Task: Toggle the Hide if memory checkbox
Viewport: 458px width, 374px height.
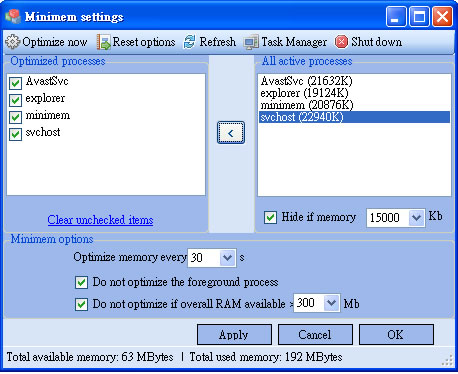Action: click(x=270, y=218)
